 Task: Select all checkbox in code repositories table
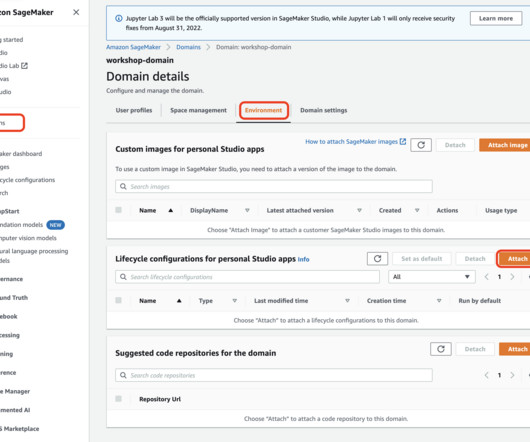click(118, 399)
